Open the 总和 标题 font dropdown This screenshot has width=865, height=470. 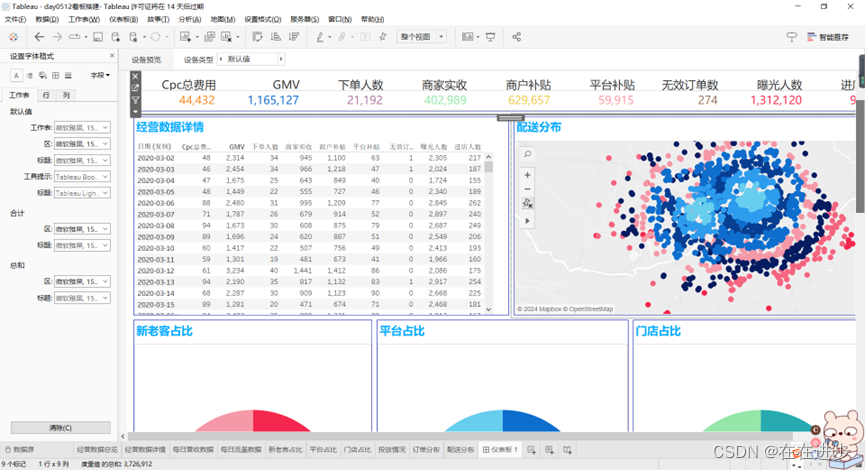tap(82, 298)
